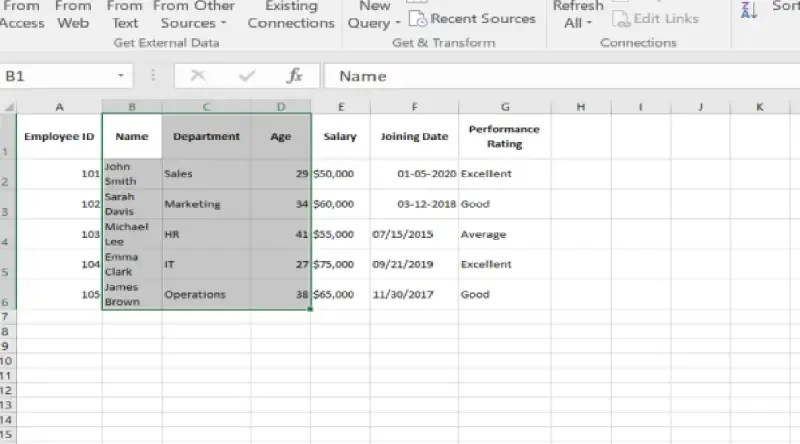Select column B header
The height and width of the screenshot is (444, 800).
132,107
